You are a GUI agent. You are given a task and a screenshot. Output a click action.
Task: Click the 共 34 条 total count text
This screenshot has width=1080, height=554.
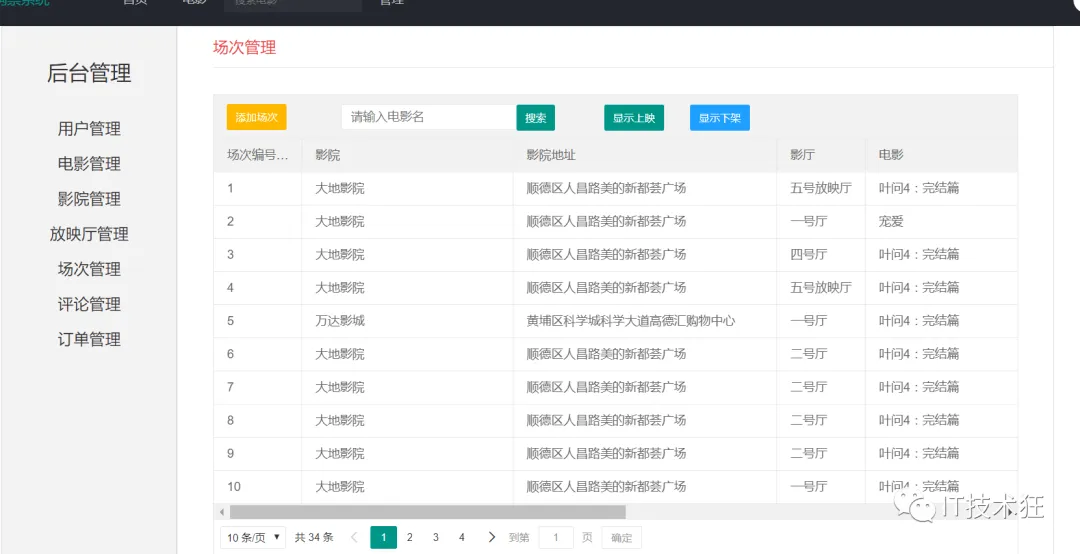point(314,537)
